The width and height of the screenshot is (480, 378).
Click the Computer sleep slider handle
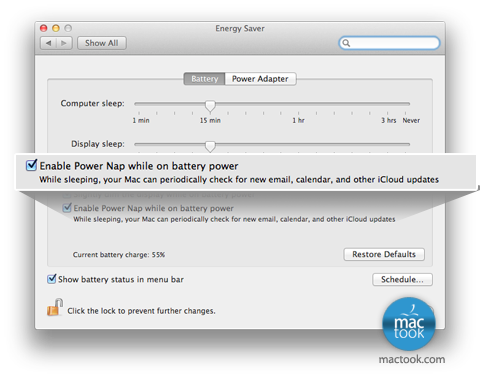[210, 106]
